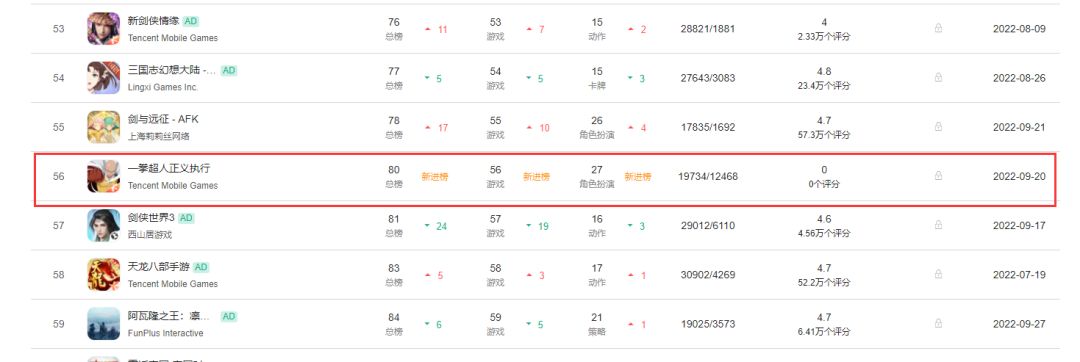
Task: Click the 卡牌 category rank 15
Action: pyautogui.click(x=597, y=78)
